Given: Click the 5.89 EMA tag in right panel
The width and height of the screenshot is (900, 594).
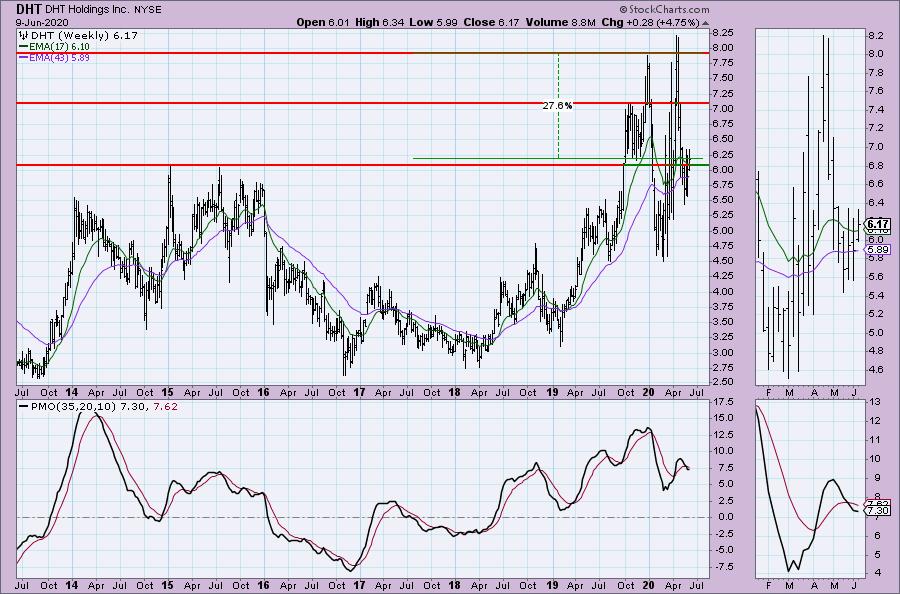Looking at the screenshot, I should (879, 250).
